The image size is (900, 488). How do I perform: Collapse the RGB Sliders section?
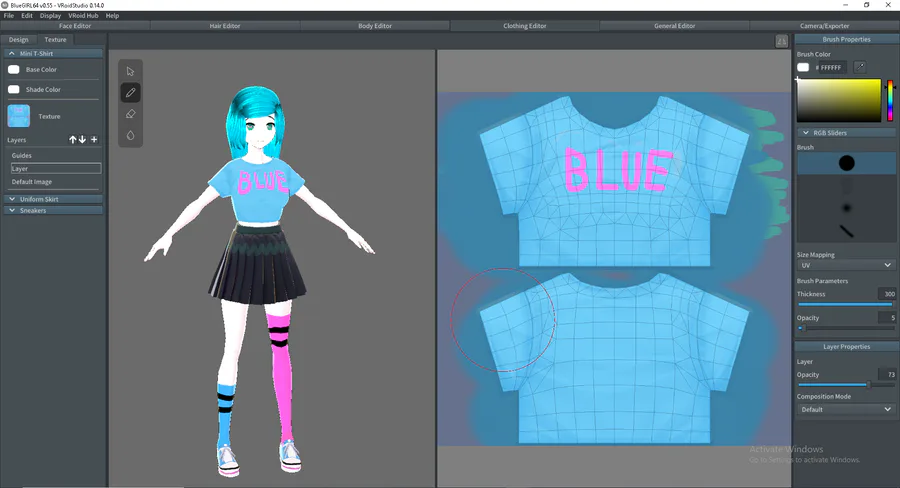coord(846,133)
